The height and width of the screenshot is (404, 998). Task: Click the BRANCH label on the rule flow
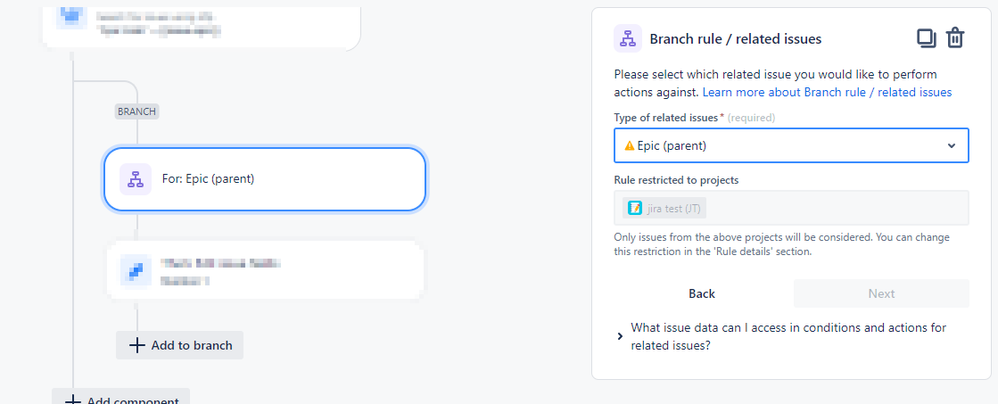137,112
